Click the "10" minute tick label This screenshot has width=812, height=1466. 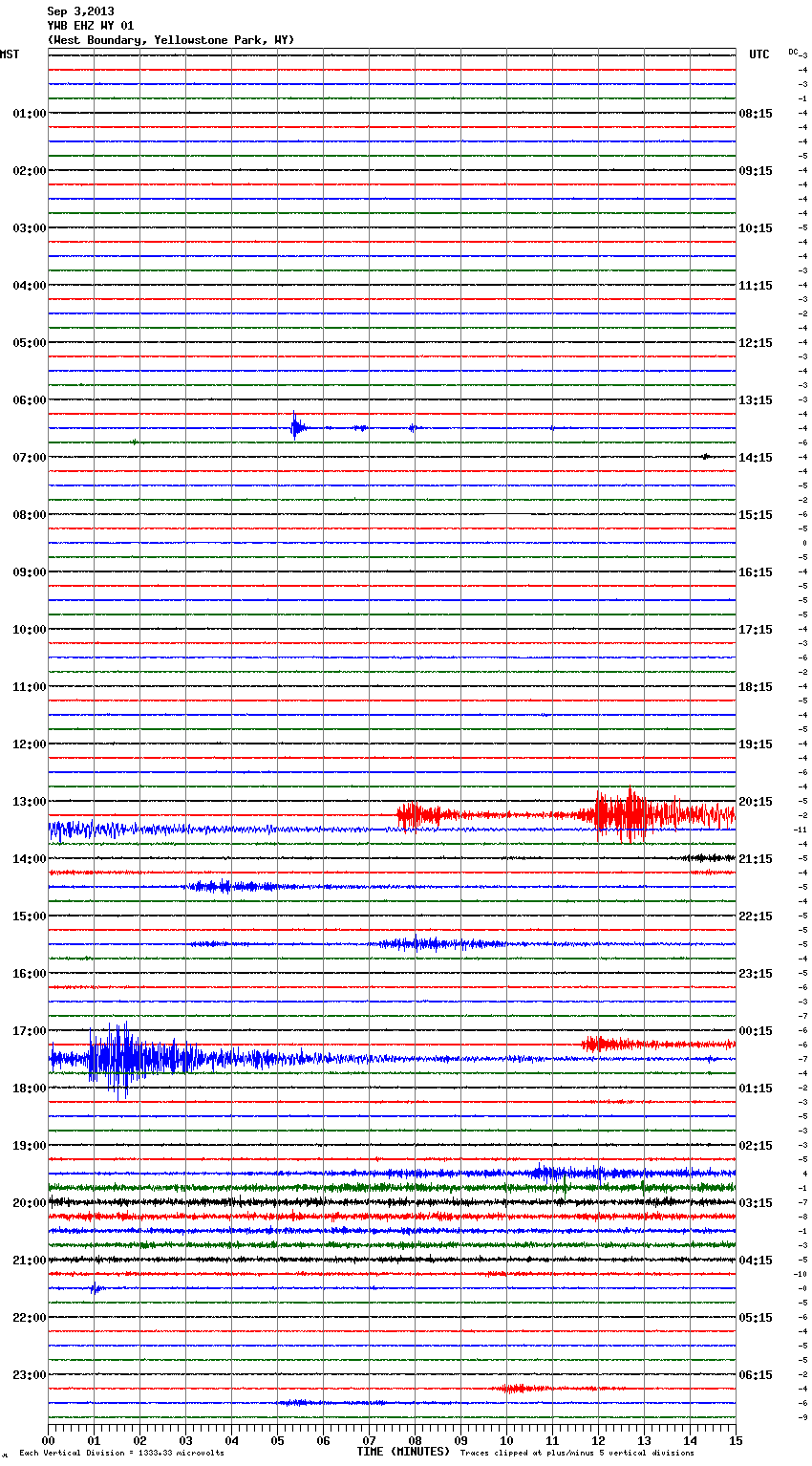[x=506, y=1440]
